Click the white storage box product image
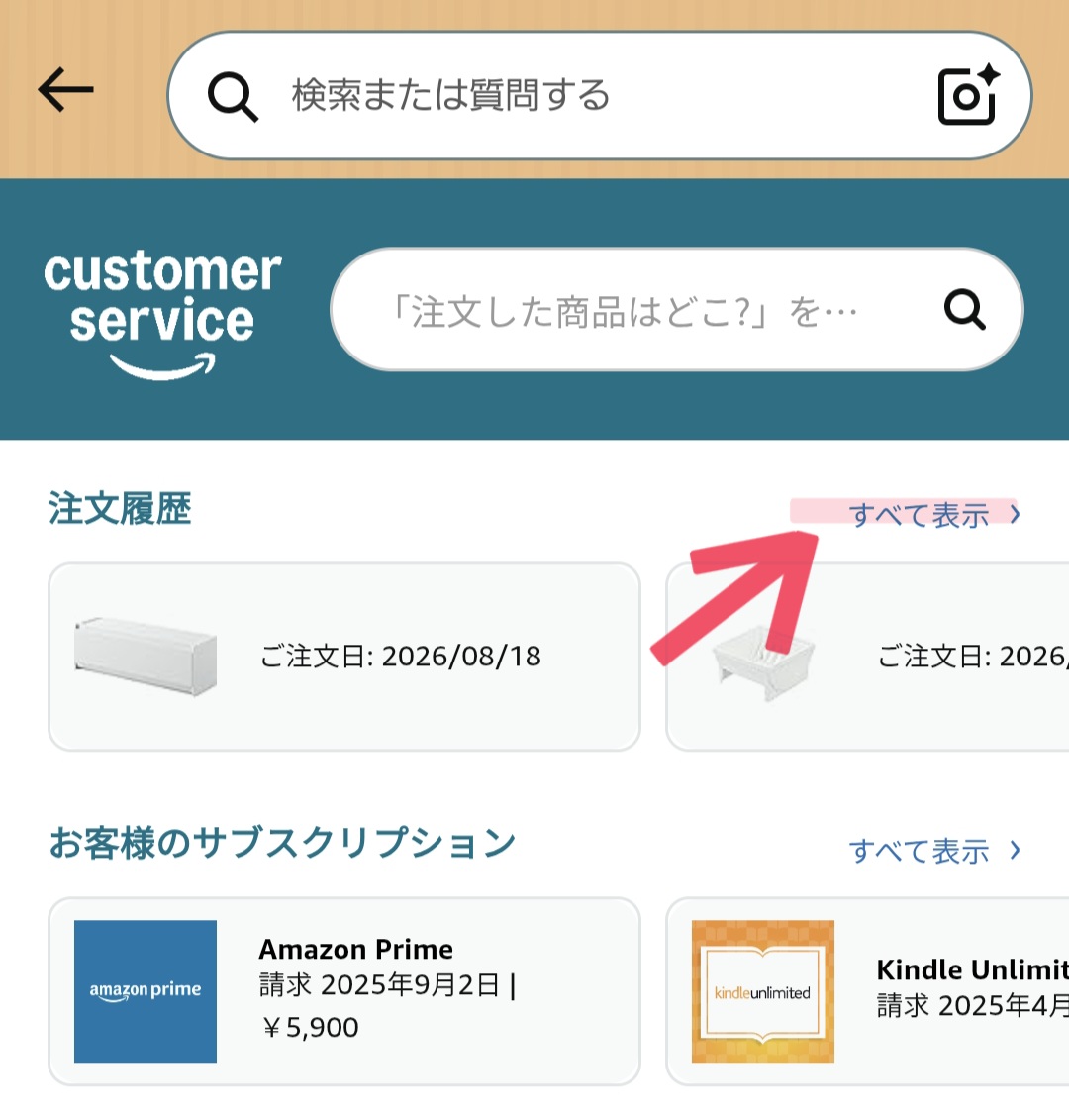Screen dimensions: 1069x1120 click(145, 656)
